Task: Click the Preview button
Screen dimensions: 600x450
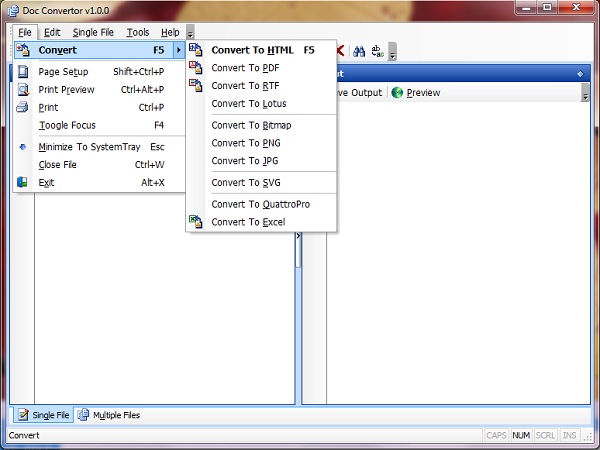Action: [x=416, y=93]
